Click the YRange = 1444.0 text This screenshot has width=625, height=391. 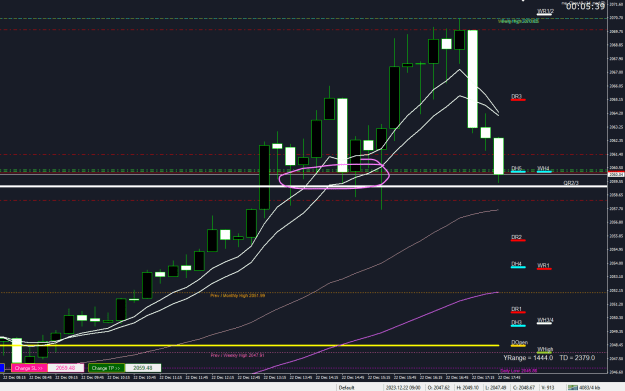tap(528, 358)
